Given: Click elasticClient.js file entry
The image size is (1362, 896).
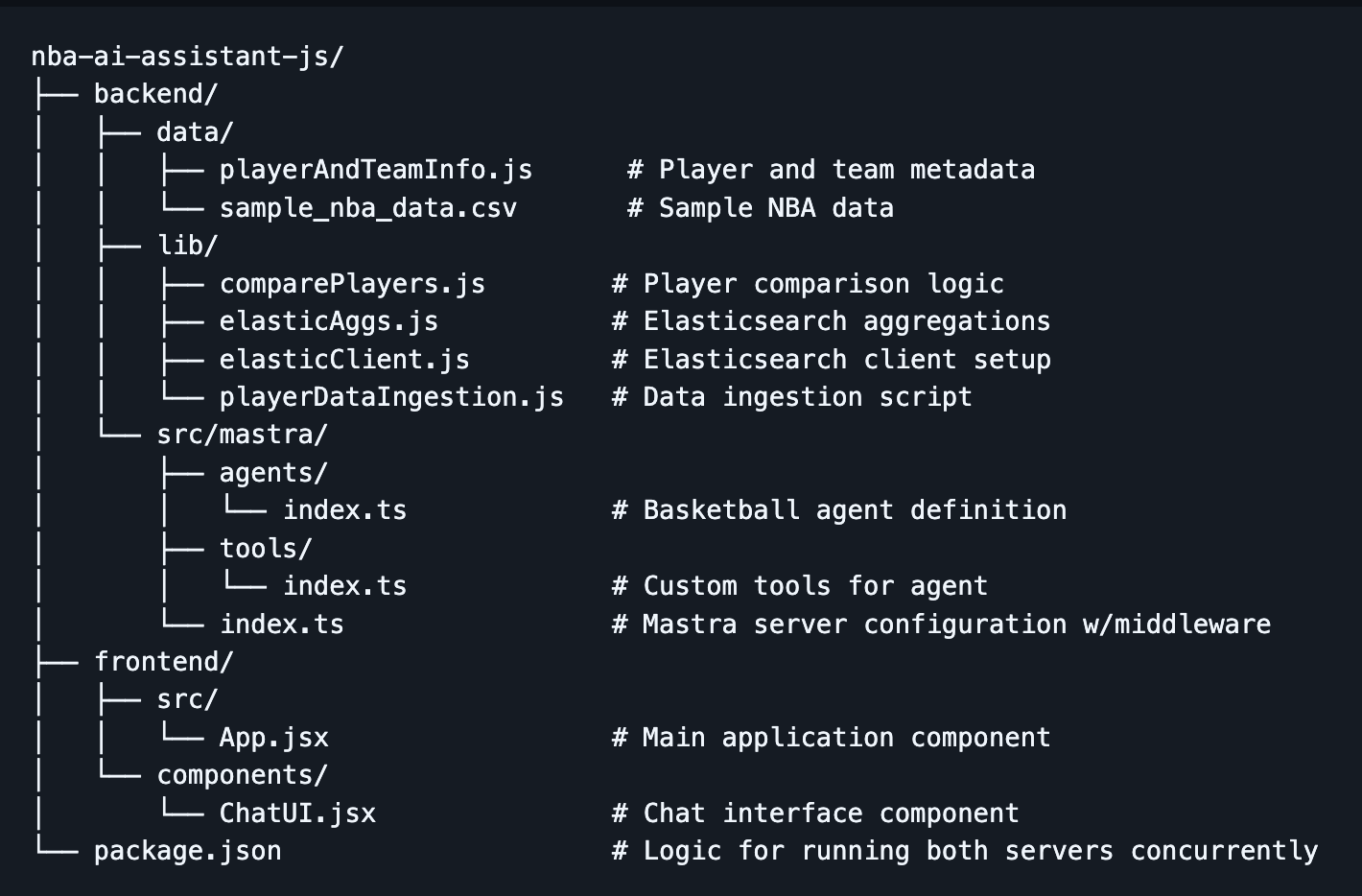Looking at the screenshot, I should click(344, 360).
